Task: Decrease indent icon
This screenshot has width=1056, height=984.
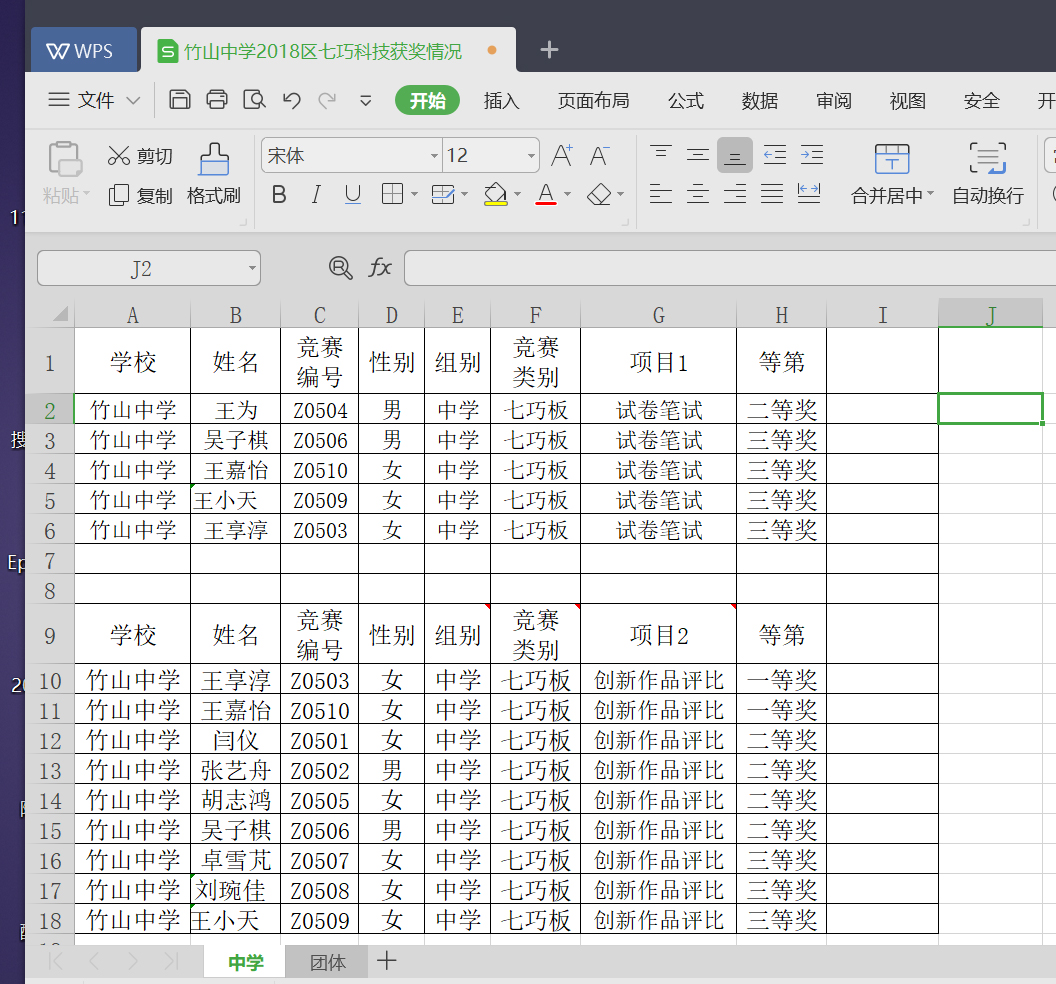Action: click(x=774, y=155)
